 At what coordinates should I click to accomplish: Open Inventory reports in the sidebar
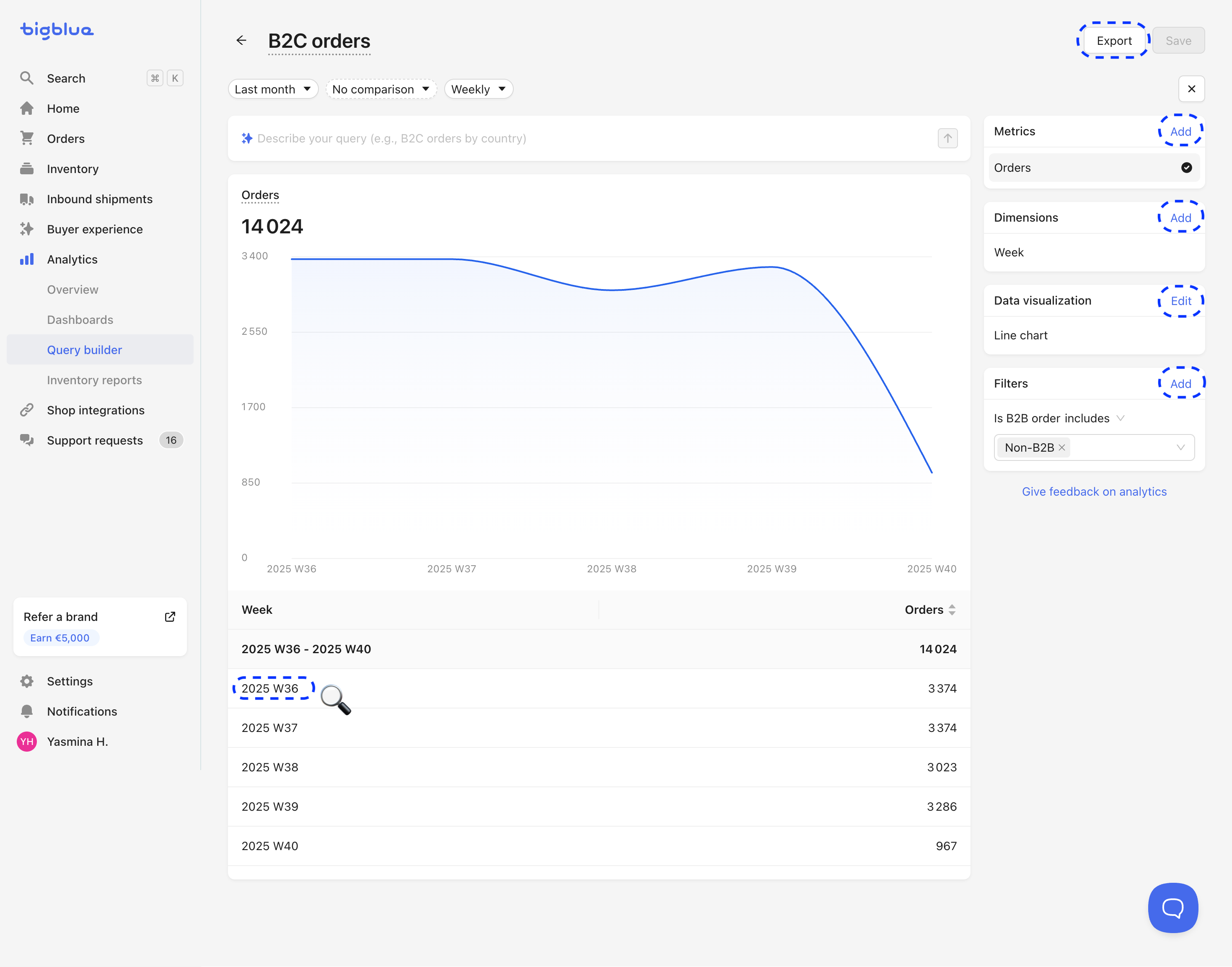tap(94, 380)
